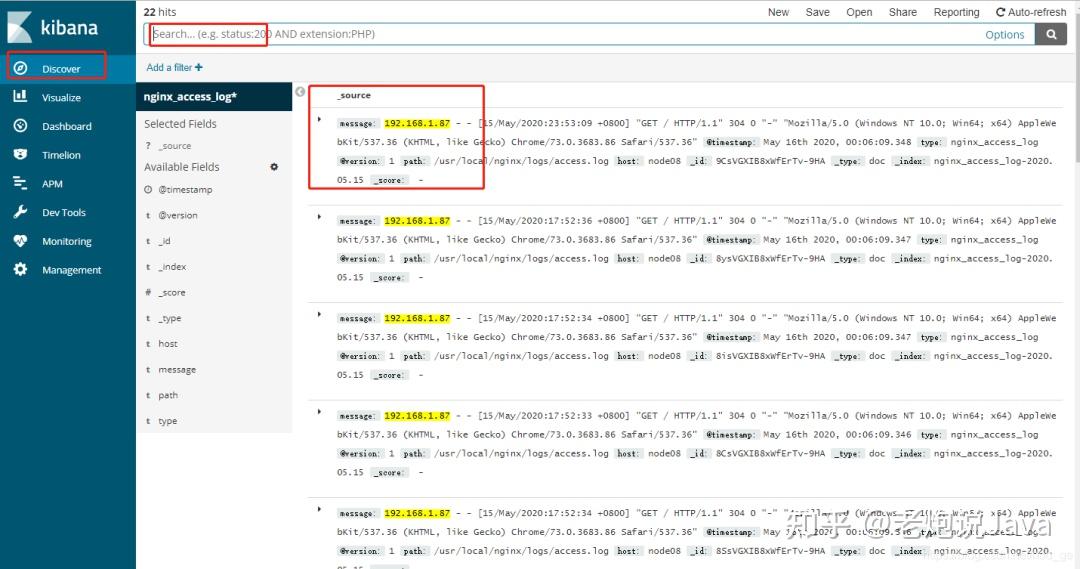
Task: Click the plus icon next to Add a filter
Action: click(x=199, y=68)
